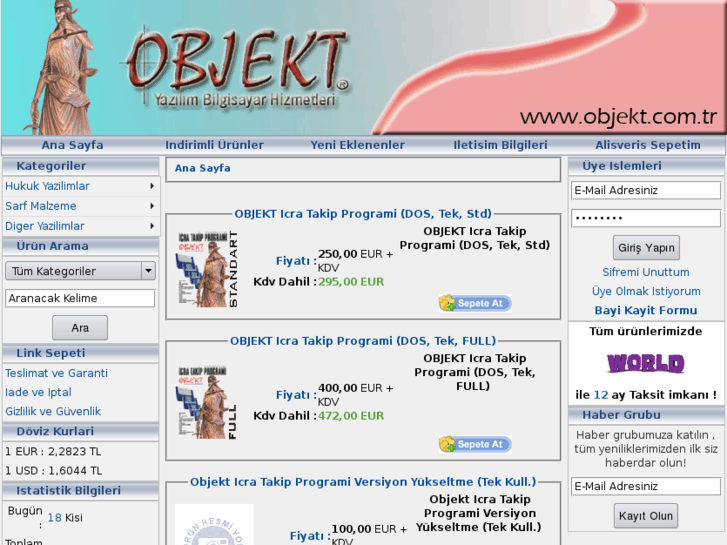
Task: Click the Giriş Yapın button
Action: 646,248
